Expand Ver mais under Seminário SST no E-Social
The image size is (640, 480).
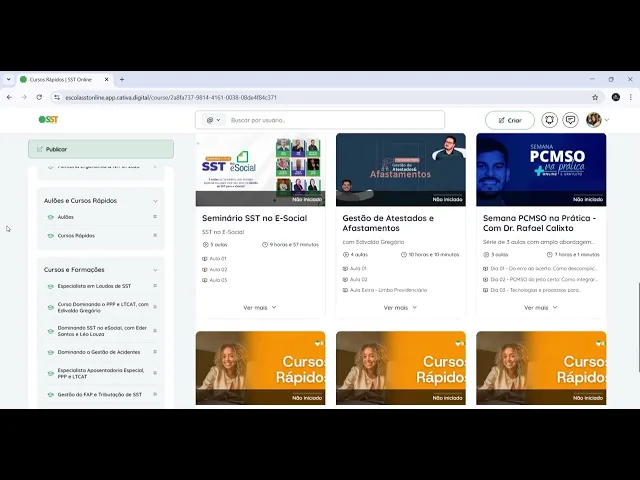[x=260, y=308]
